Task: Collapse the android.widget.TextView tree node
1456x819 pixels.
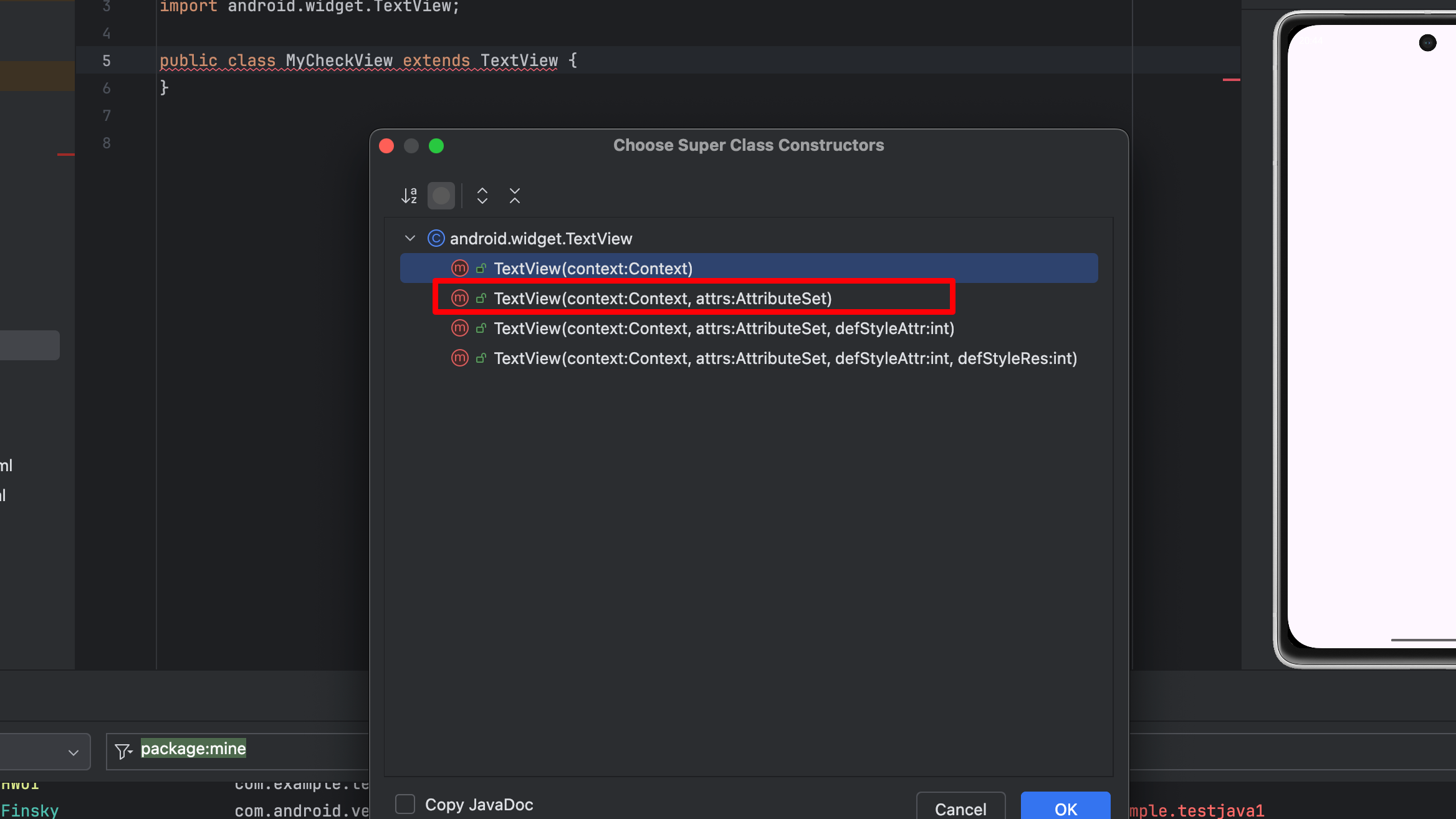Action: coord(410,238)
